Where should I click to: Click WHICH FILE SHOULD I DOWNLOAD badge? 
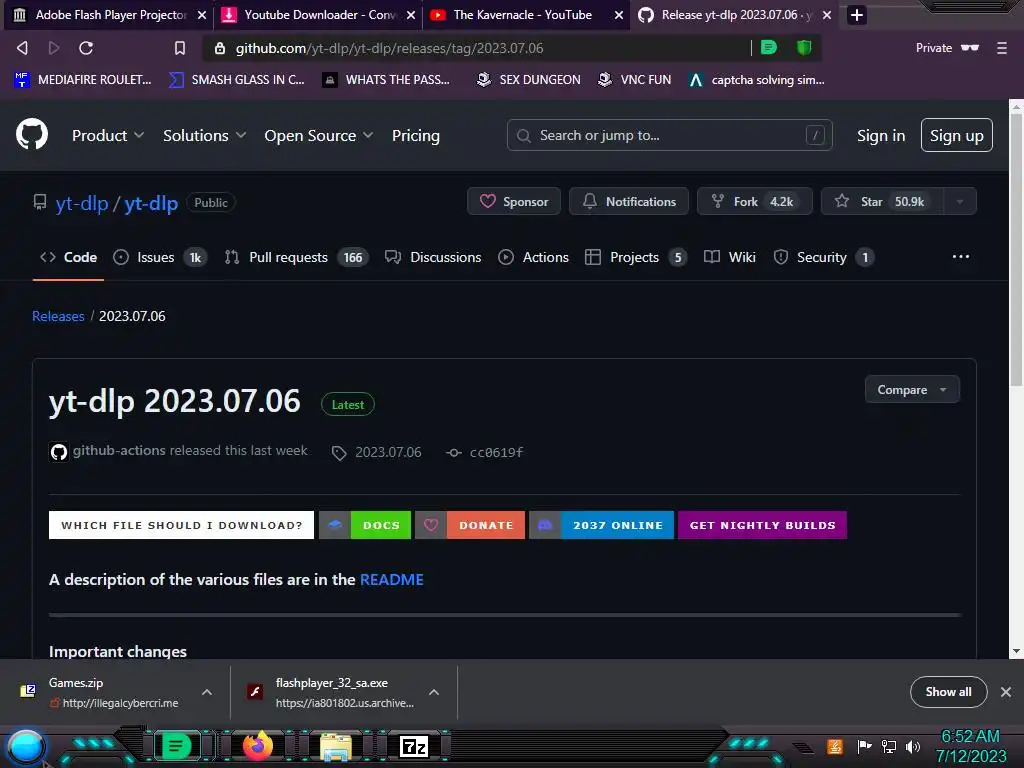(181, 525)
